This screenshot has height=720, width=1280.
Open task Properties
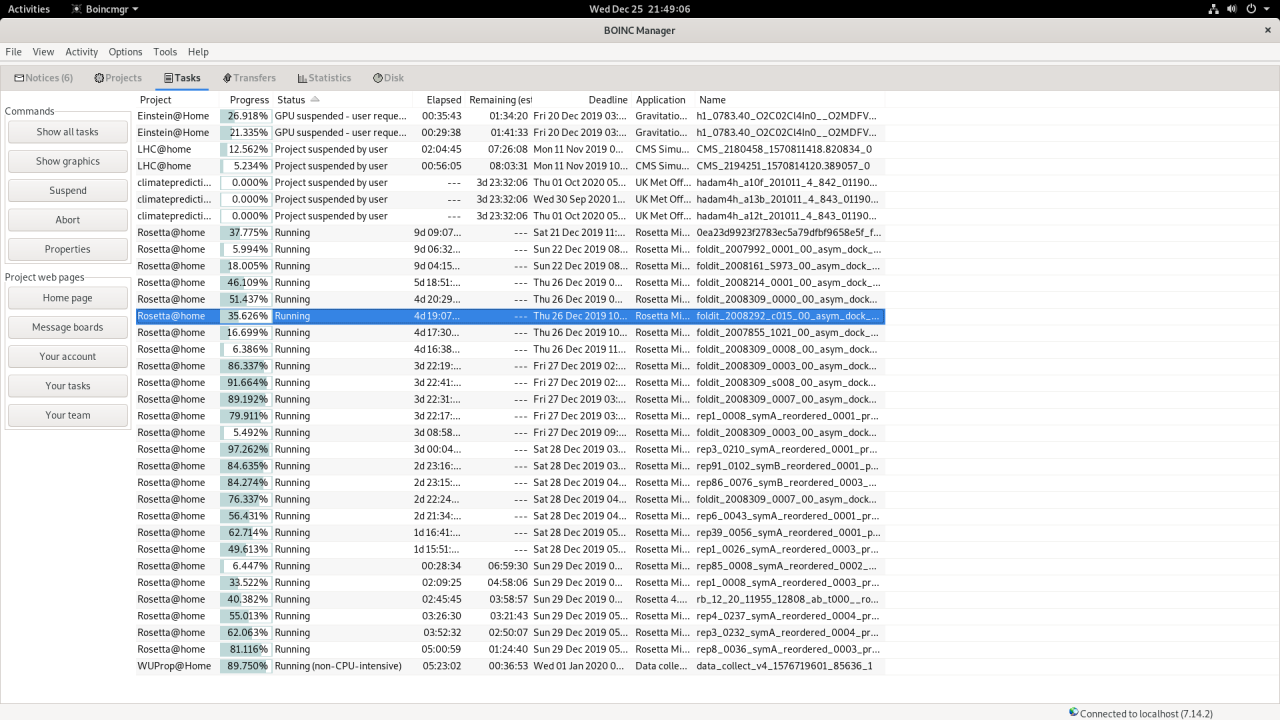pyautogui.click(x=68, y=249)
